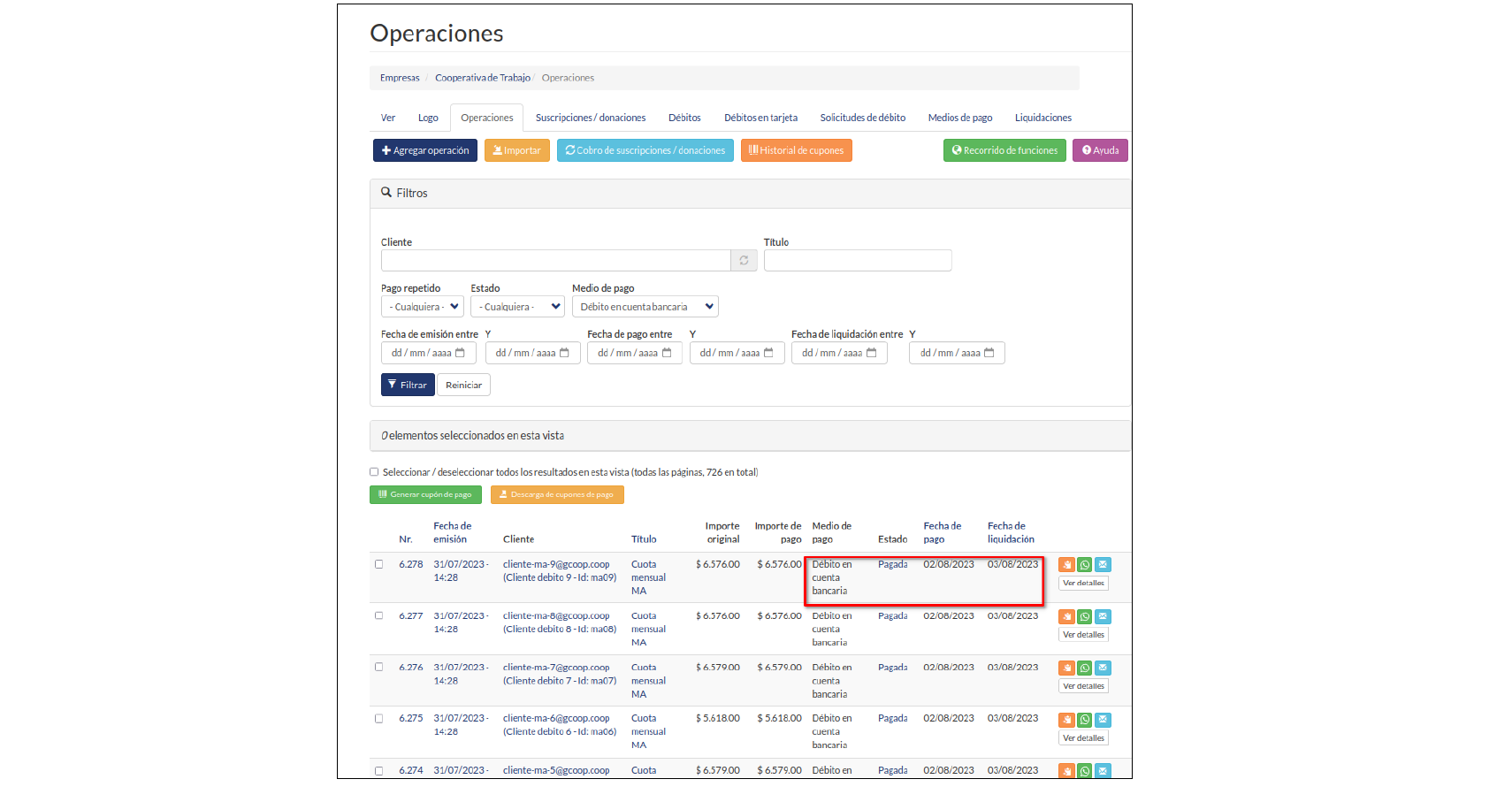Open Historial de cupones
This screenshot has width=1512, height=802.
tap(797, 150)
